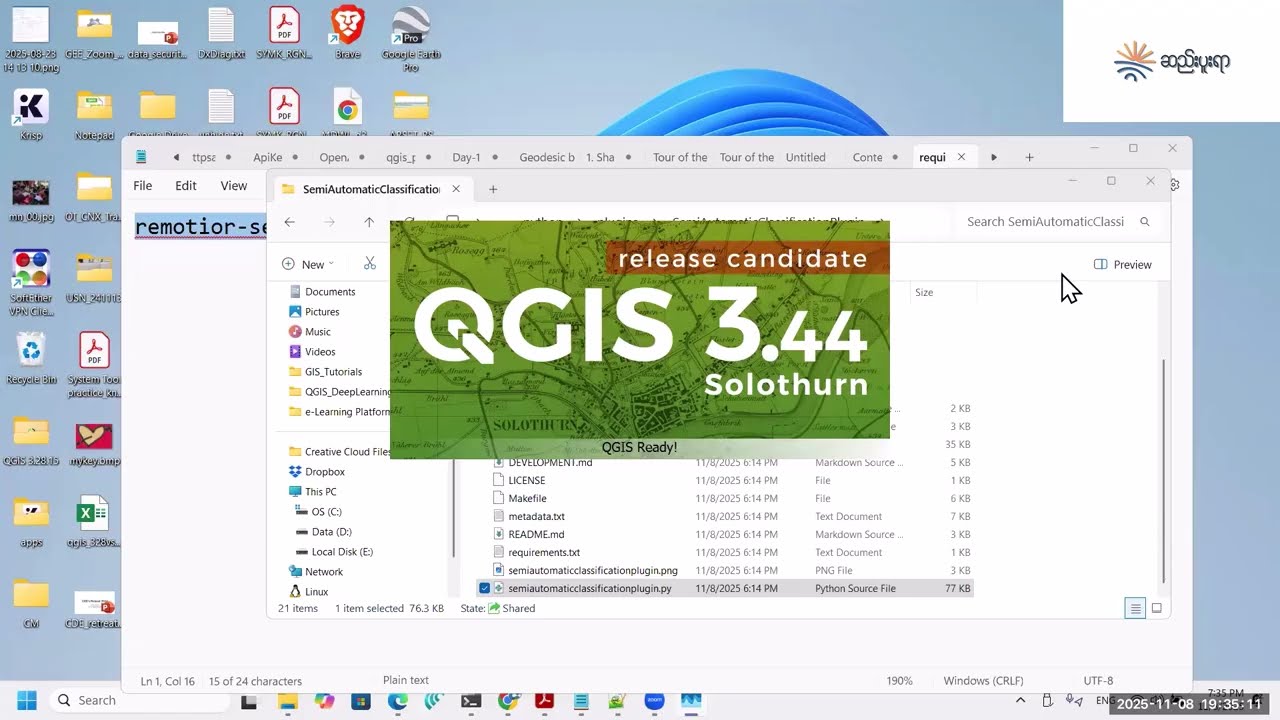Click UTF-8 encoding indicator

coord(1098,681)
